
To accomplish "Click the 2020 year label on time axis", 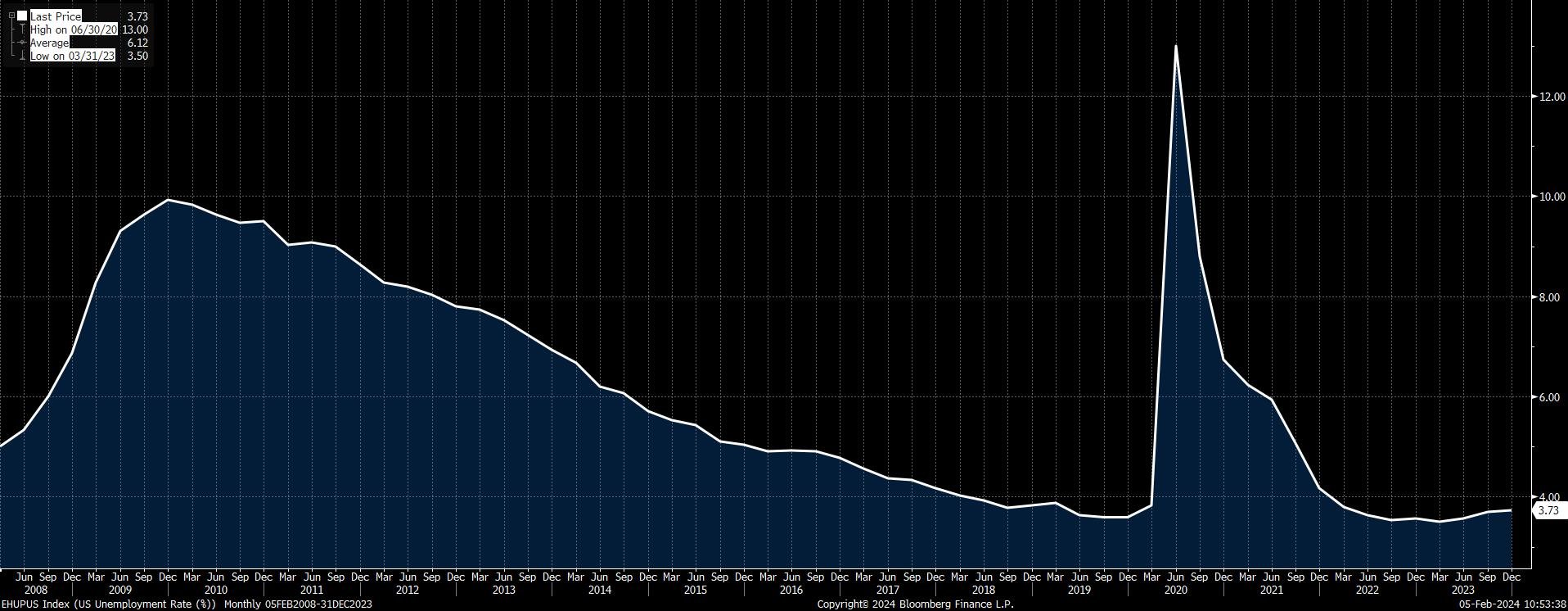I will click(1175, 590).
